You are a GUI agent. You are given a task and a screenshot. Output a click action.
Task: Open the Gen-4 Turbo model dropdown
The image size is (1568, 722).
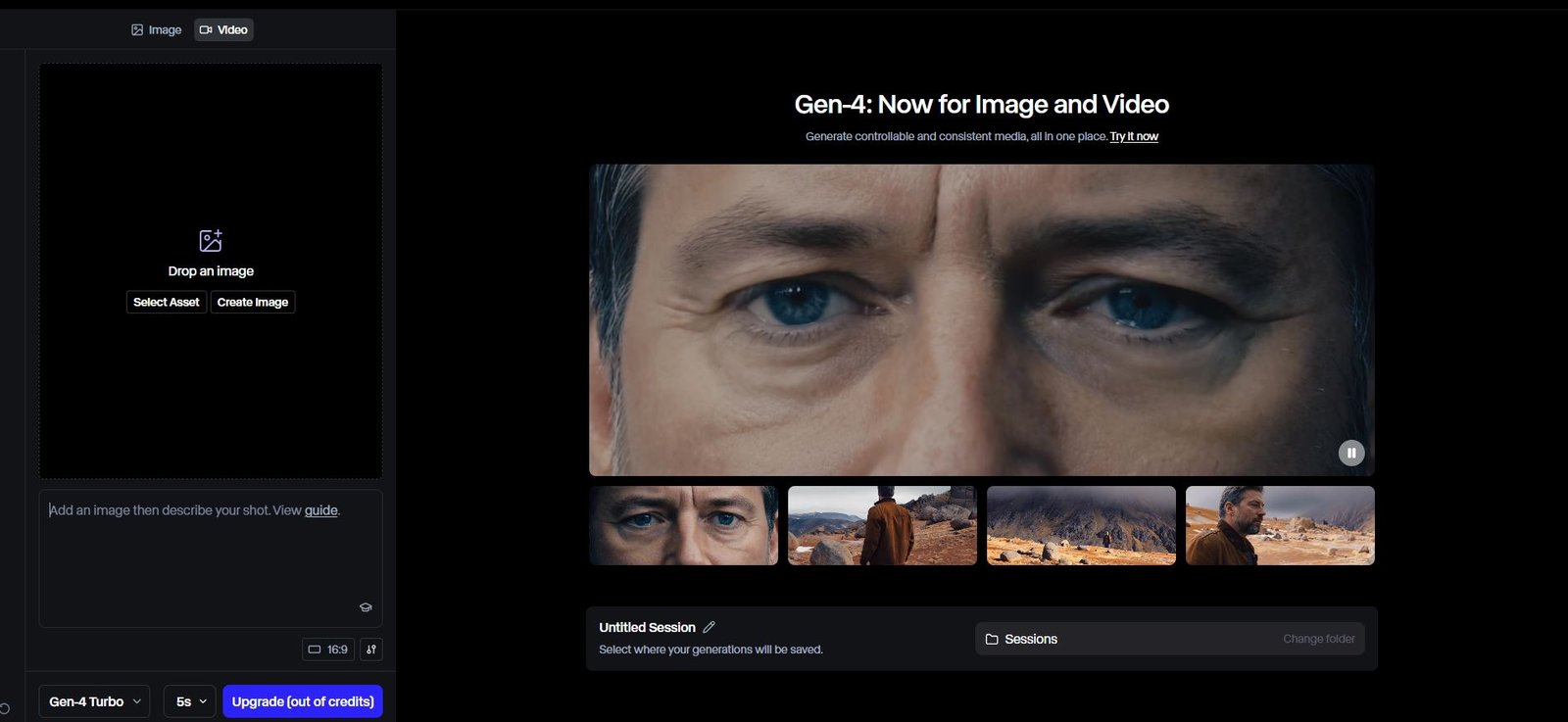[x=94, y=701]
